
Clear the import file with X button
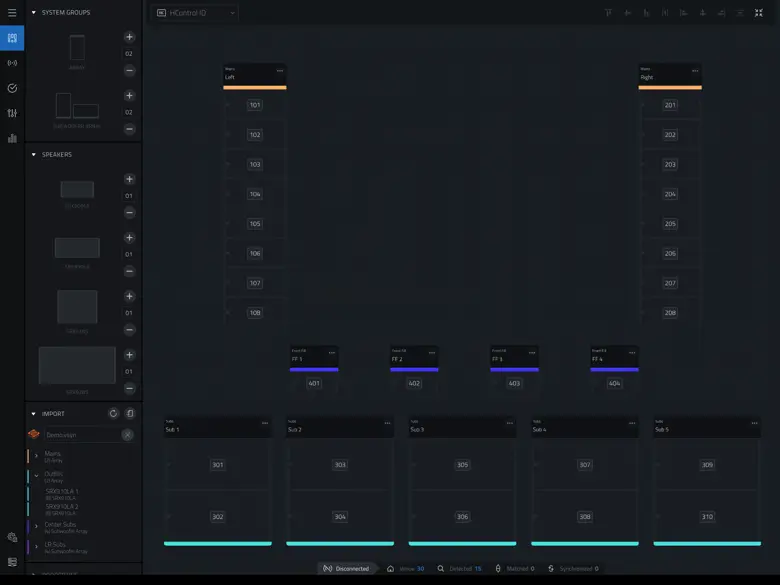(128, 435)
